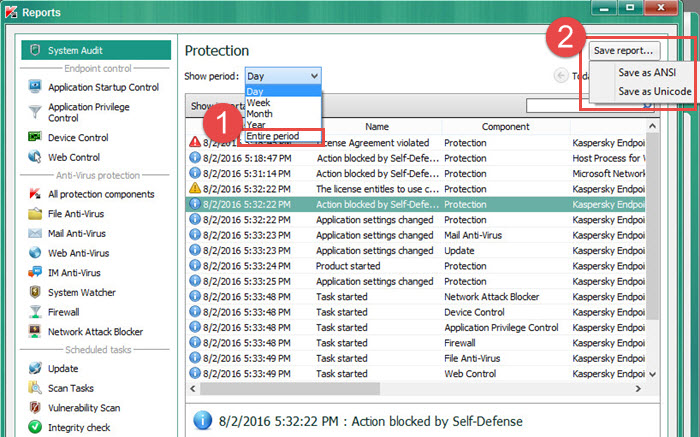The image size is (700, 437).
Task: Click the Application Privilege Control funnel icon
Action: click(35, 112)
